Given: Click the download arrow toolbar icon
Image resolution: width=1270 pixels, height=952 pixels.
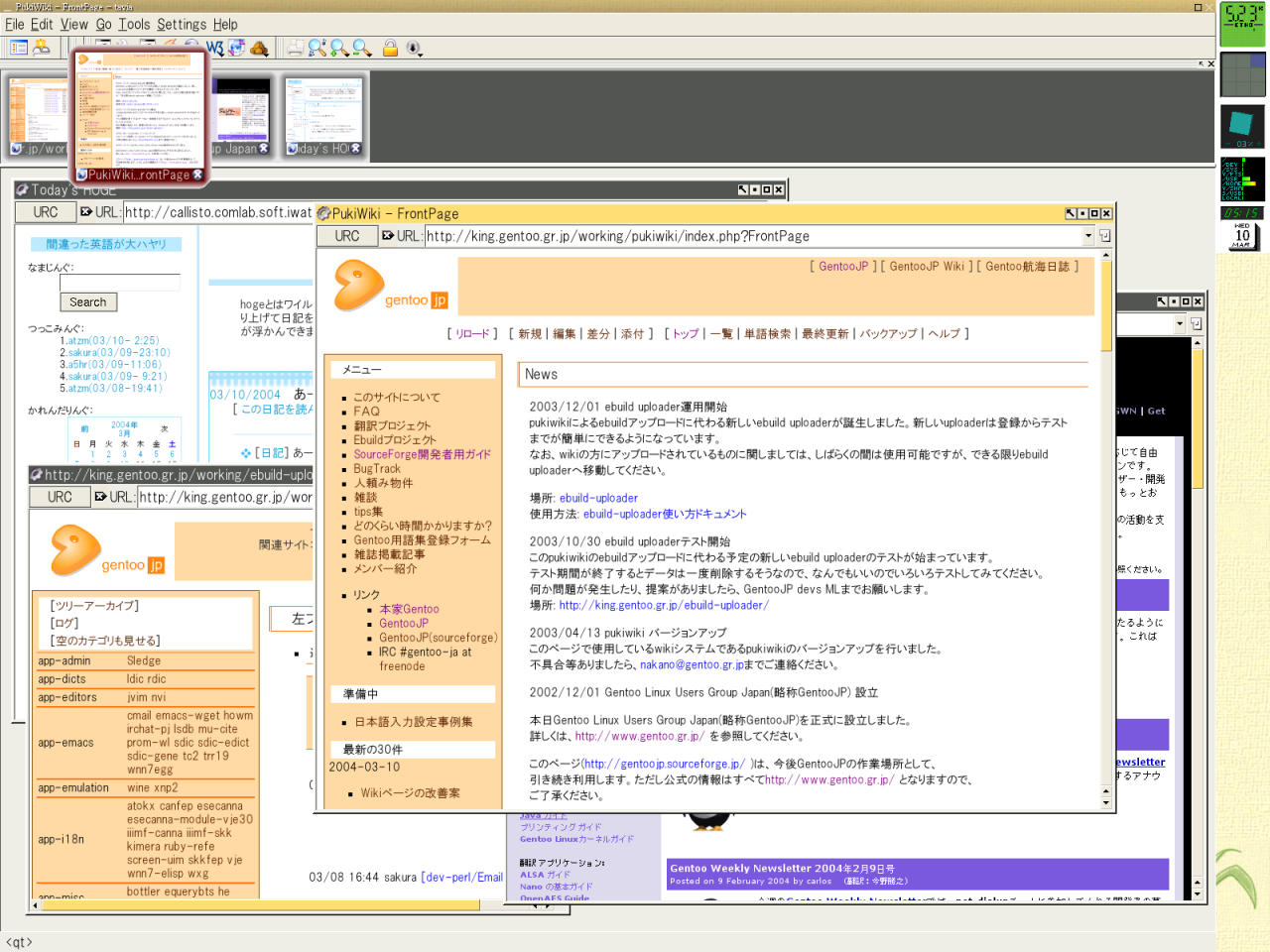Looking at the screenshot, I should 414,47.
